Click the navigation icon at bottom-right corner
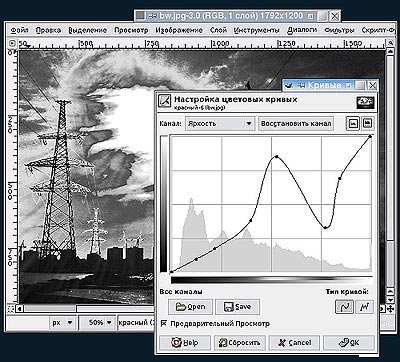Image resolution: width=400 pixels, height=362 pixels. point(390,308)
